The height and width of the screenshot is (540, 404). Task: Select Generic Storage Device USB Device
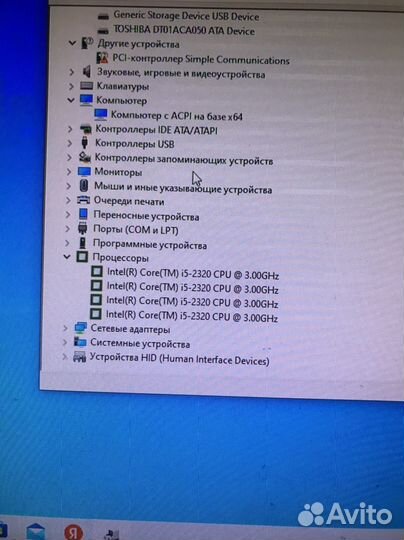(x=186, y=16)
